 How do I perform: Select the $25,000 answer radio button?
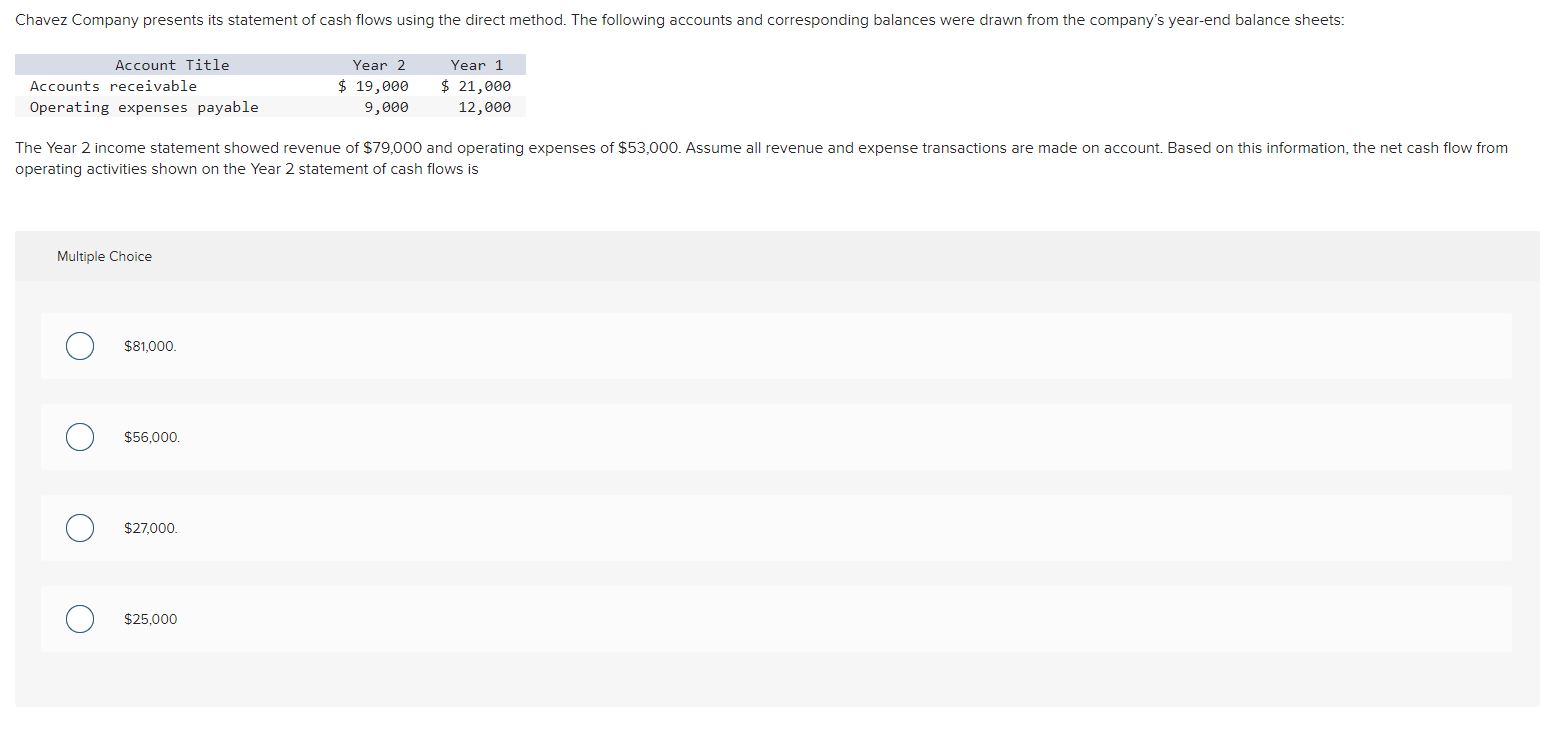(x=80, y=618)
